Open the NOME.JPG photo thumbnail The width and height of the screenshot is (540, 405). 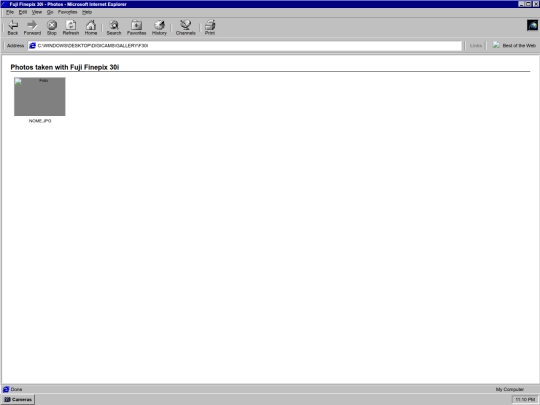[40, 96]
